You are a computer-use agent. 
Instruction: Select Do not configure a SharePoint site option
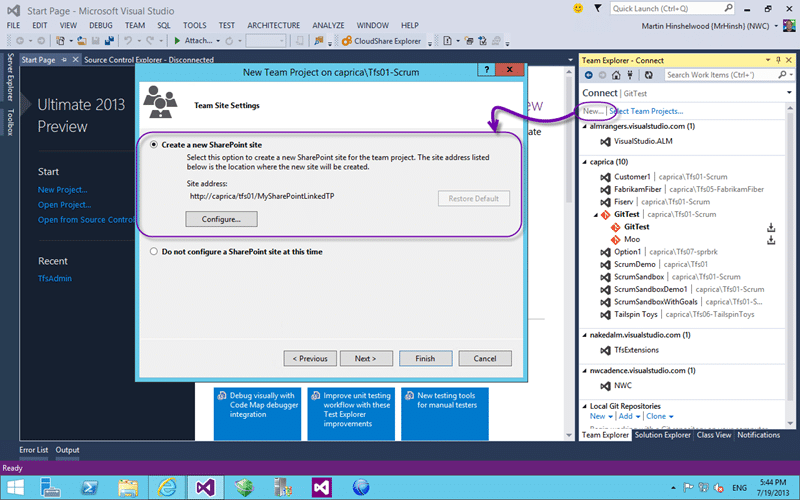(154, 252)
